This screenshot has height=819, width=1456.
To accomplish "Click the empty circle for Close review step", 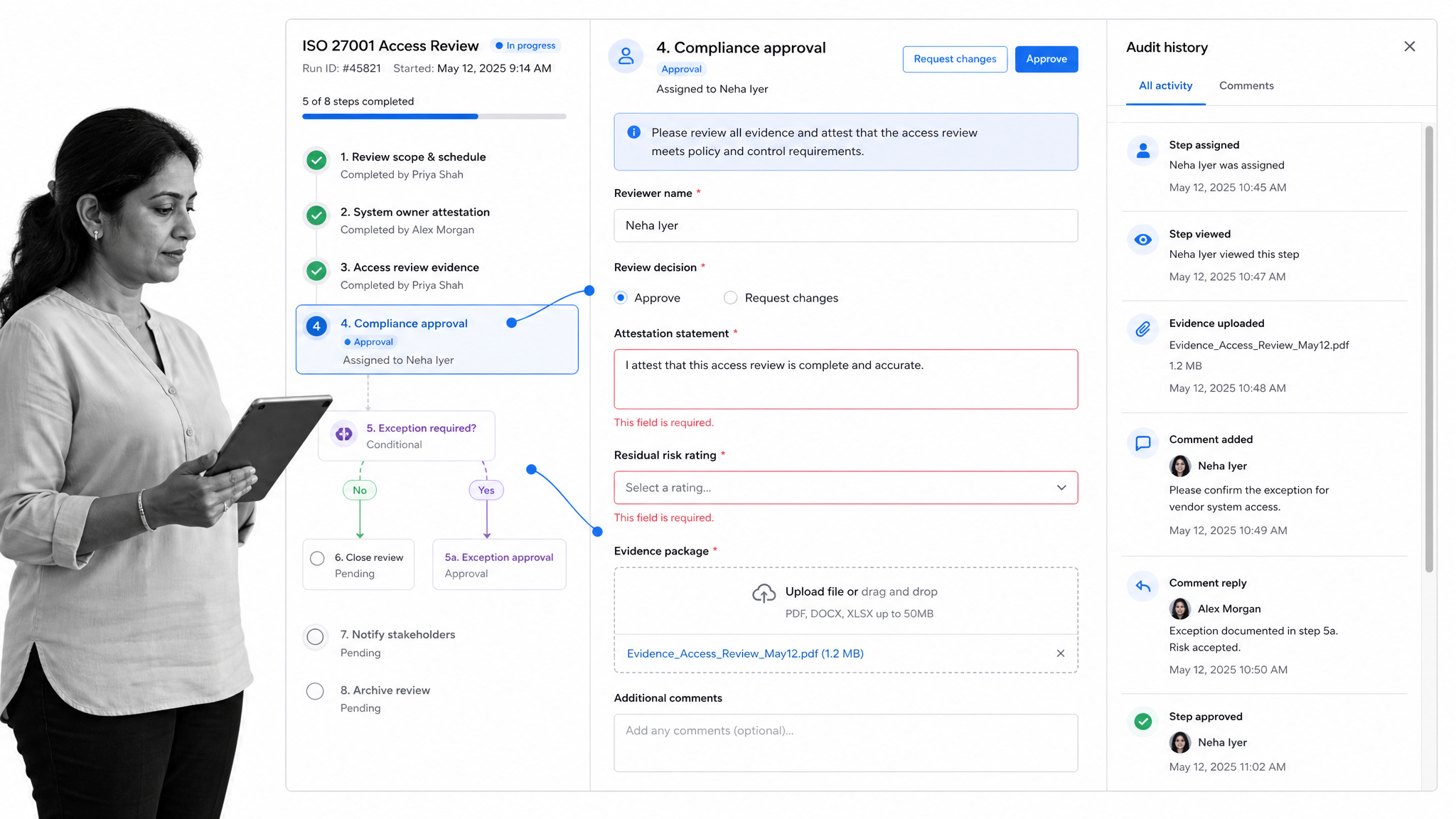I will click(x=317, y=559).
